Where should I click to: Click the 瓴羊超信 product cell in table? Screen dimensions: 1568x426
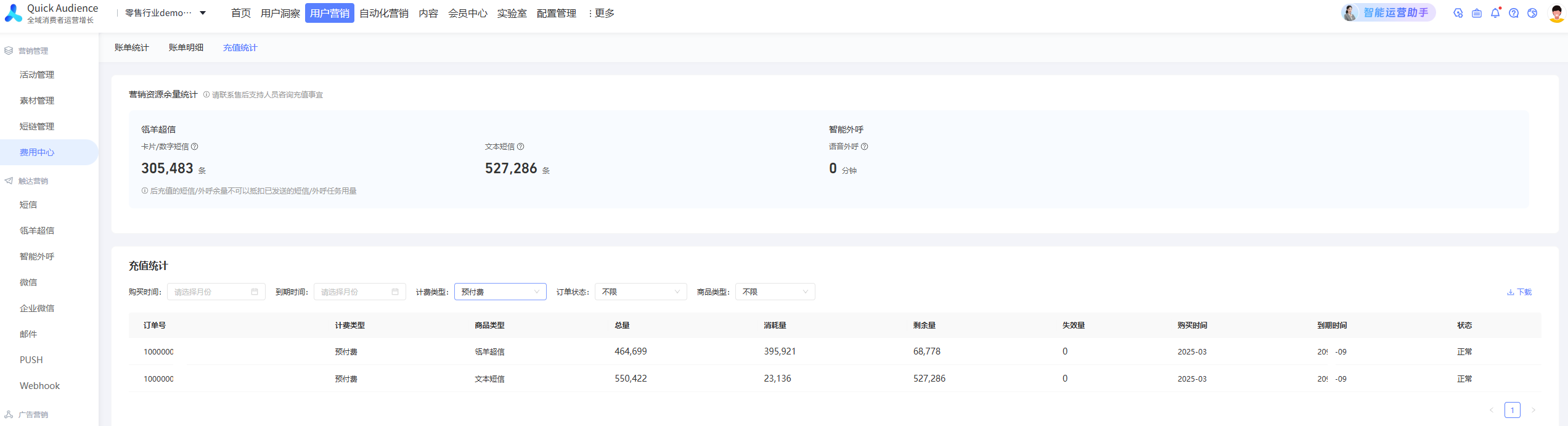point(489,352)
